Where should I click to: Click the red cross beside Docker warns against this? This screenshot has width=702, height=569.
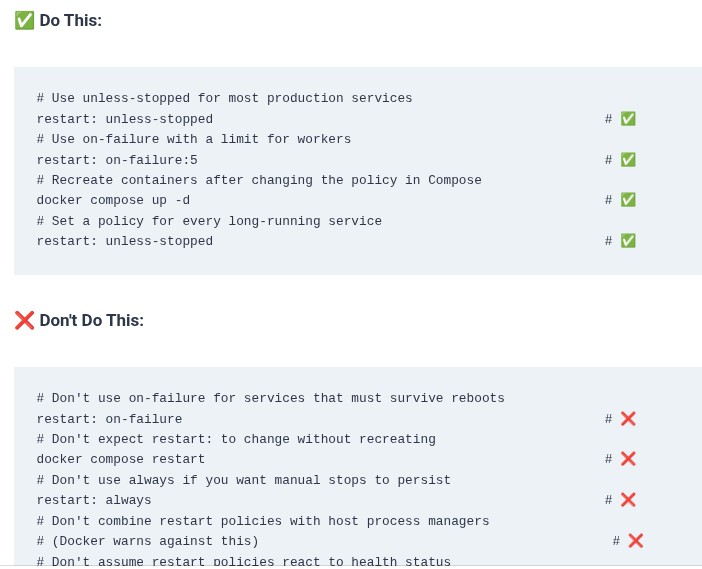(x=635, y=541)
